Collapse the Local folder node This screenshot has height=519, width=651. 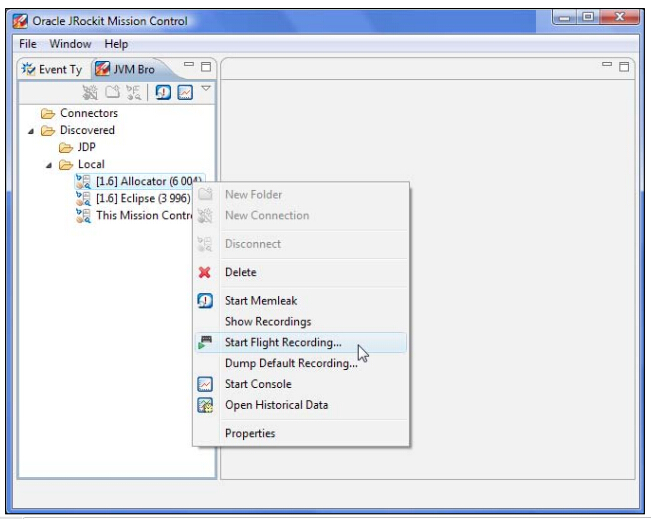pos(48,165)
